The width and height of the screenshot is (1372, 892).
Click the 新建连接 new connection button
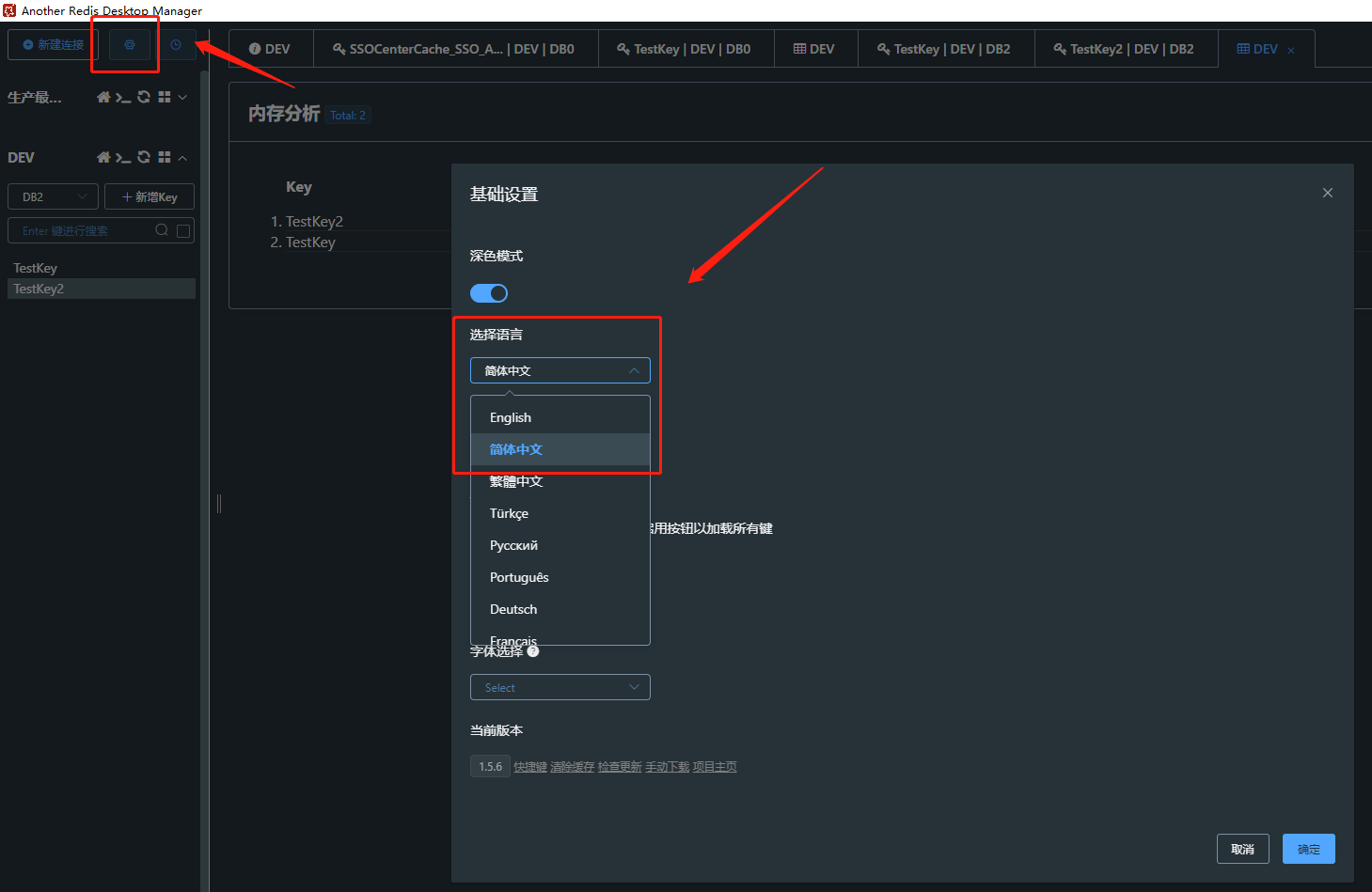54,44
